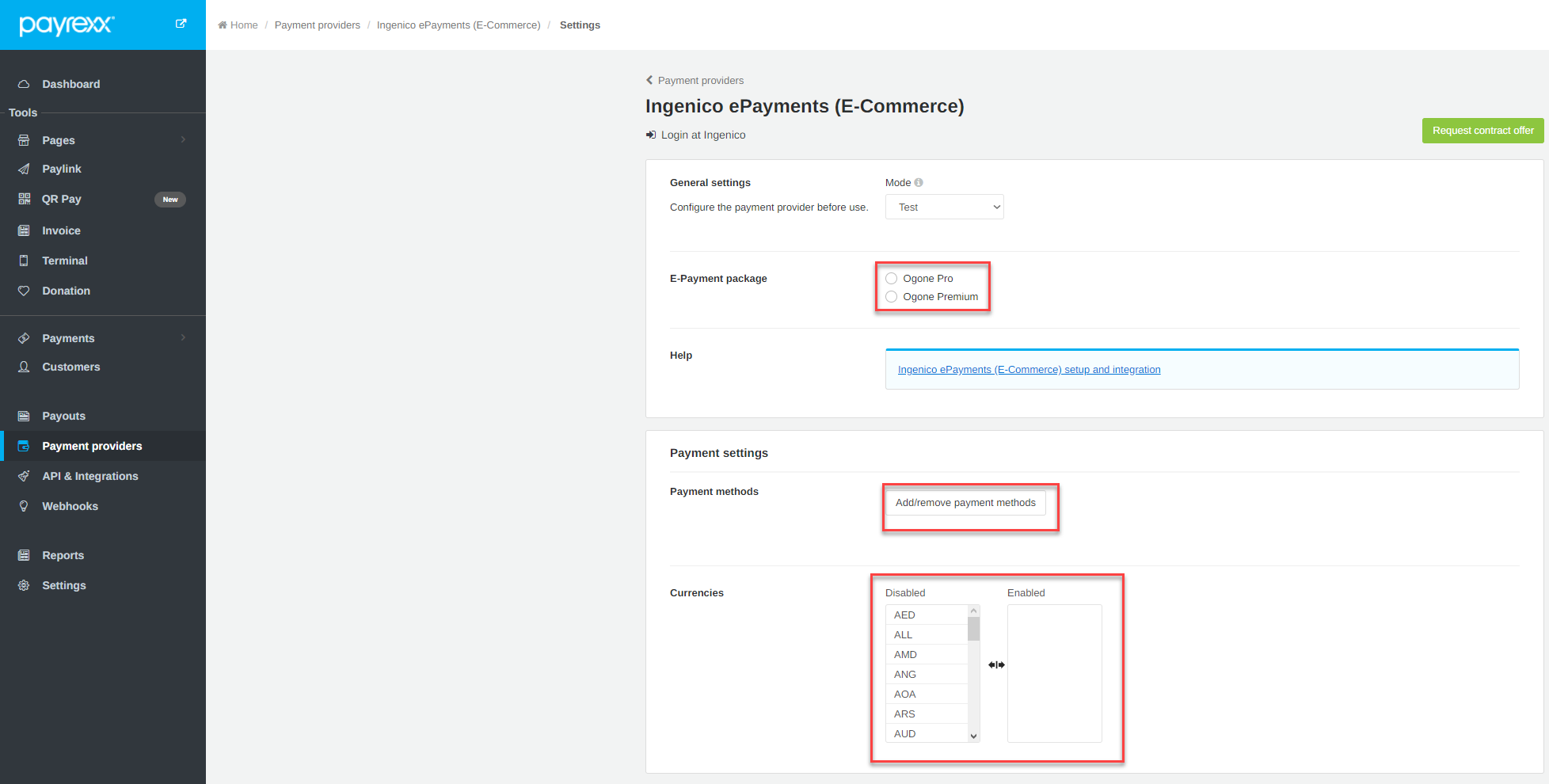Viewport: 1549px width, 784px height.
Task: Select the Ogone Pro radio button
Action: coord(892,278)
